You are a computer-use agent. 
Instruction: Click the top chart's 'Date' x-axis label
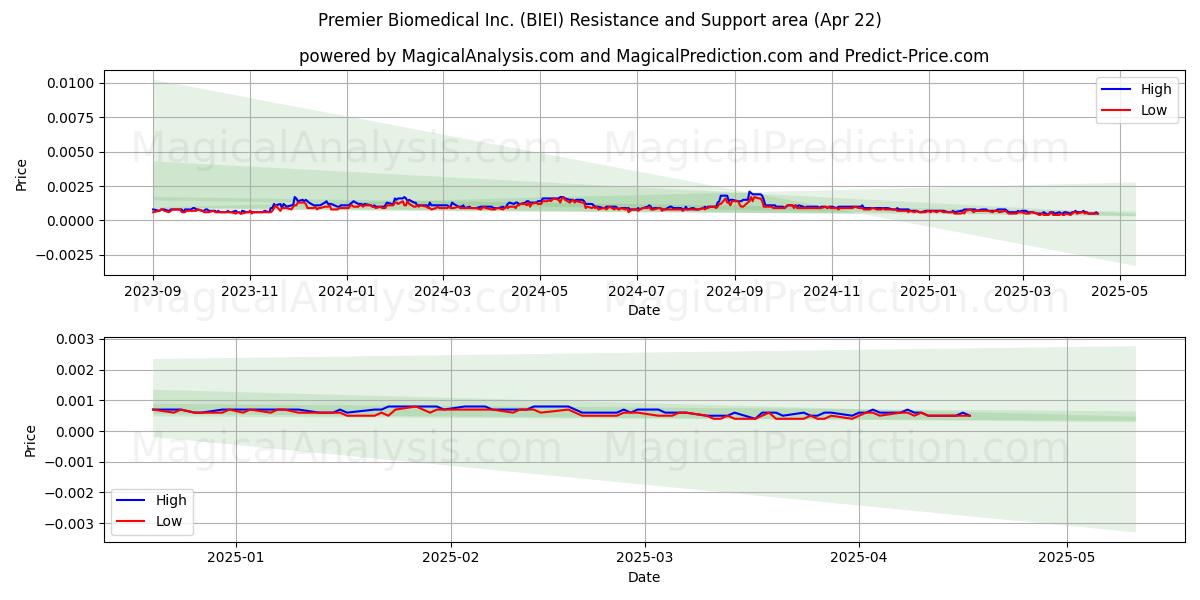pyautogui.click(x=644, y=310)
